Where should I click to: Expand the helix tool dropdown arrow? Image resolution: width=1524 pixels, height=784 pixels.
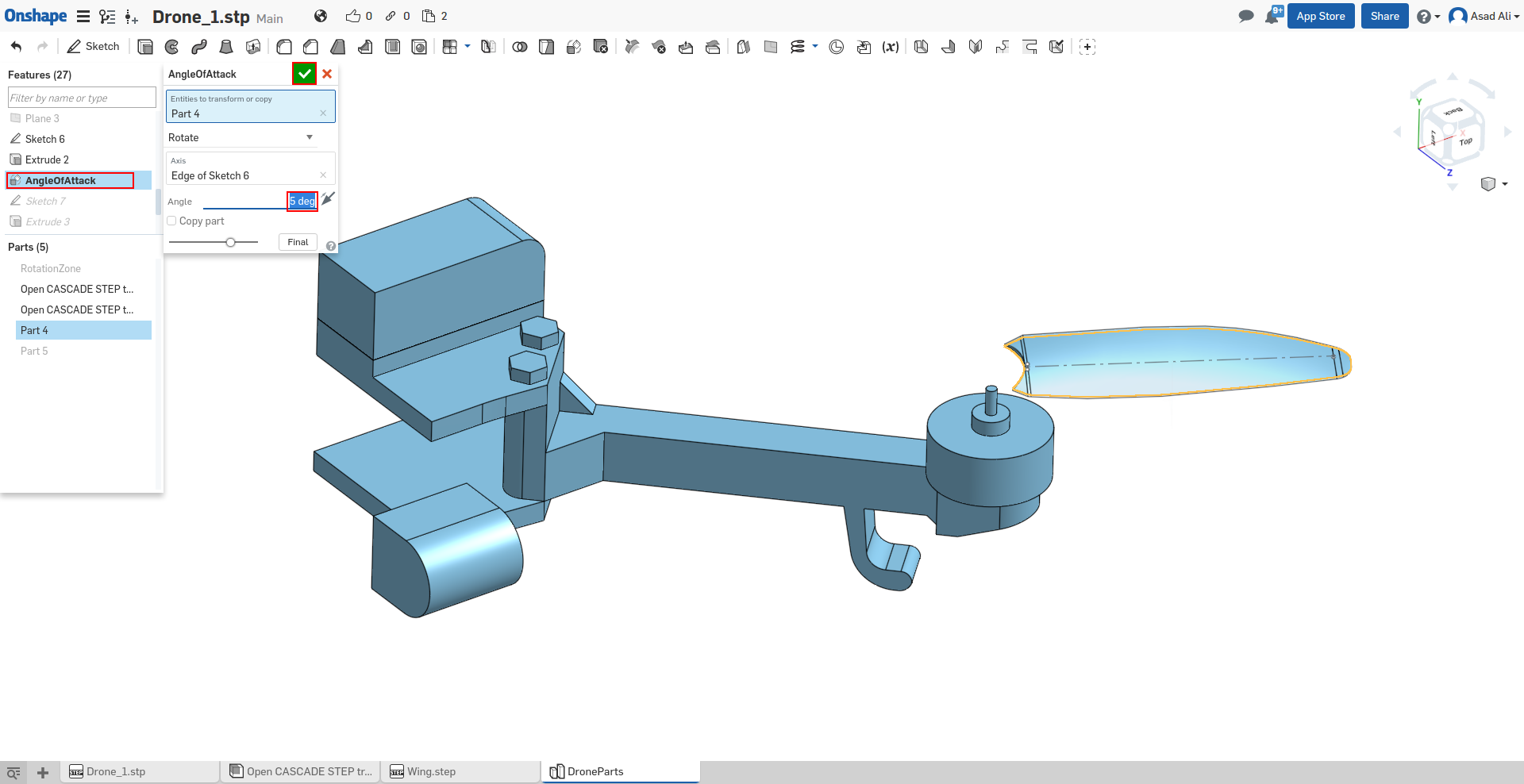click(815, 46)
